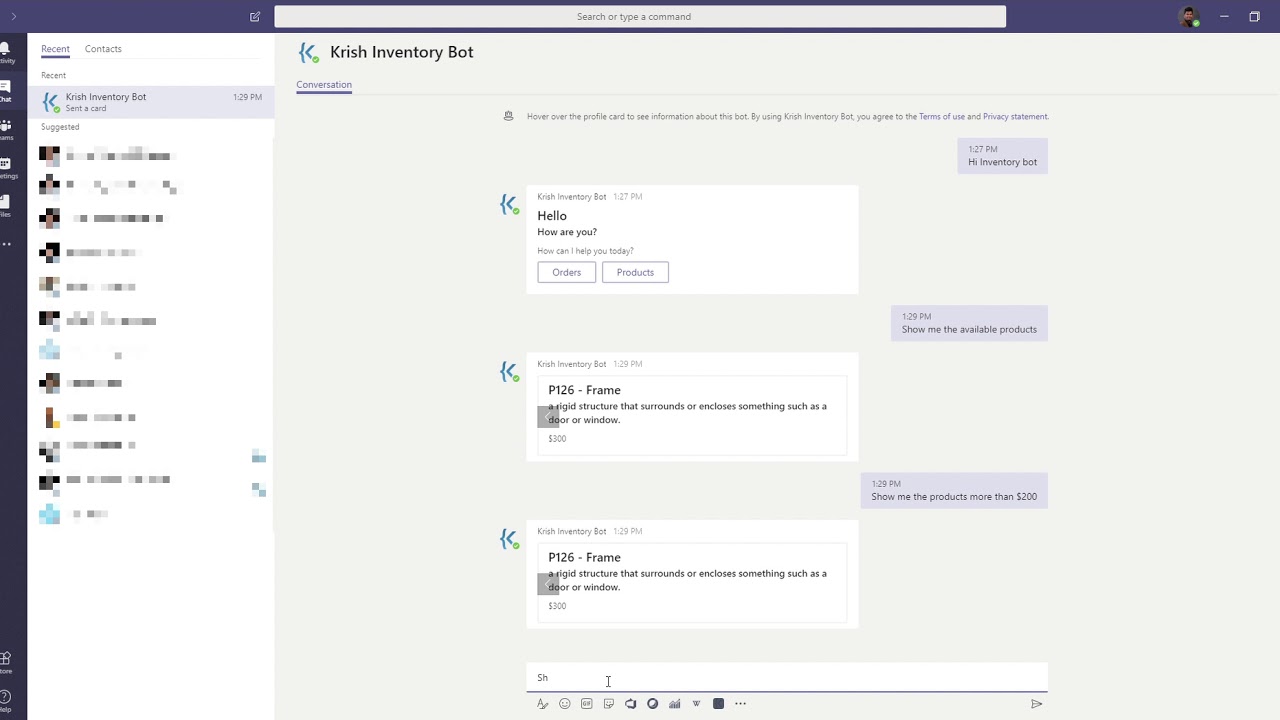This screenshot has width=1280, height=720.
Task: Focus the Search or type a command box
Action: pos(640,17)
